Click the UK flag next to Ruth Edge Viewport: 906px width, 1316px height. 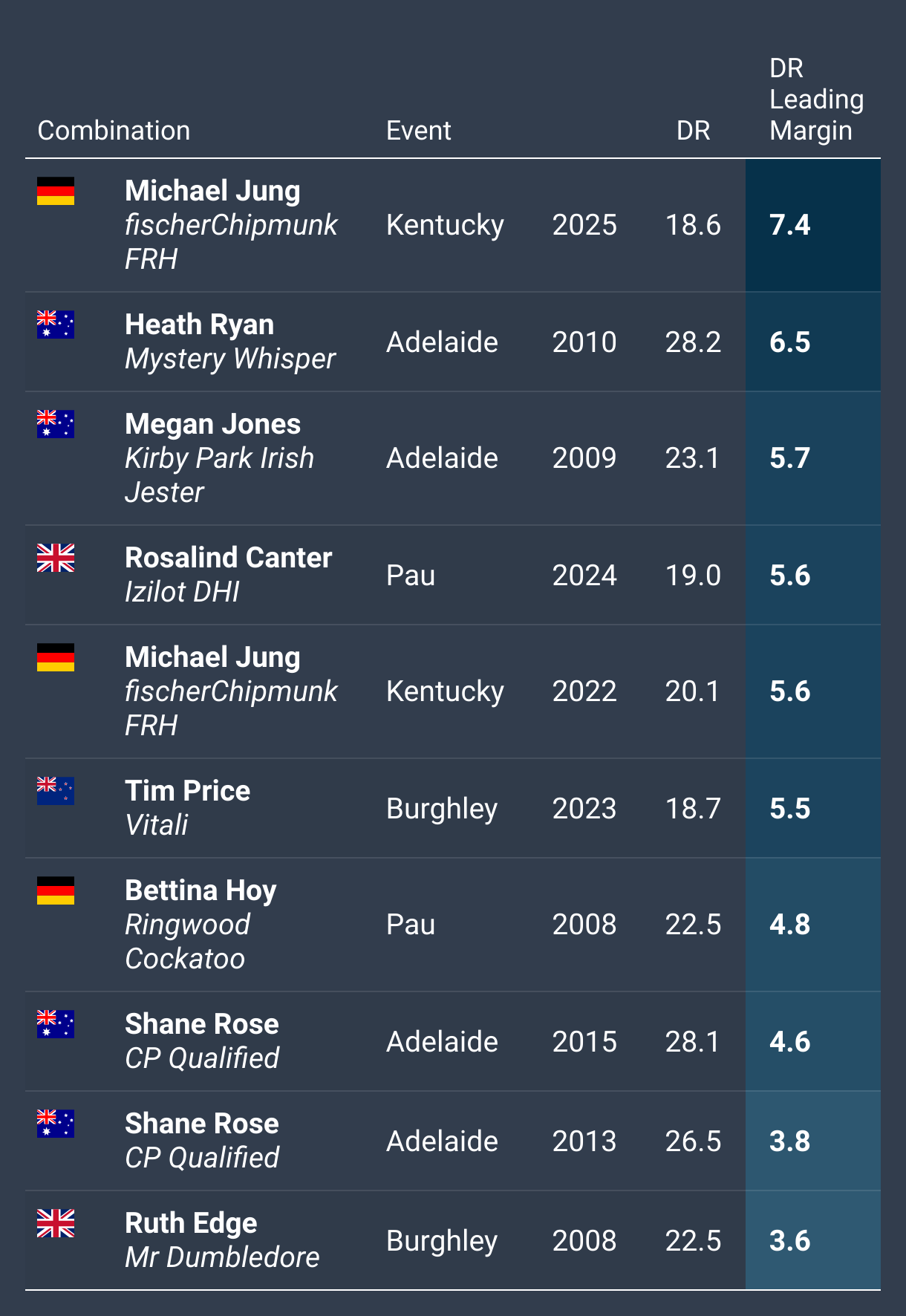click(56, 1223)
